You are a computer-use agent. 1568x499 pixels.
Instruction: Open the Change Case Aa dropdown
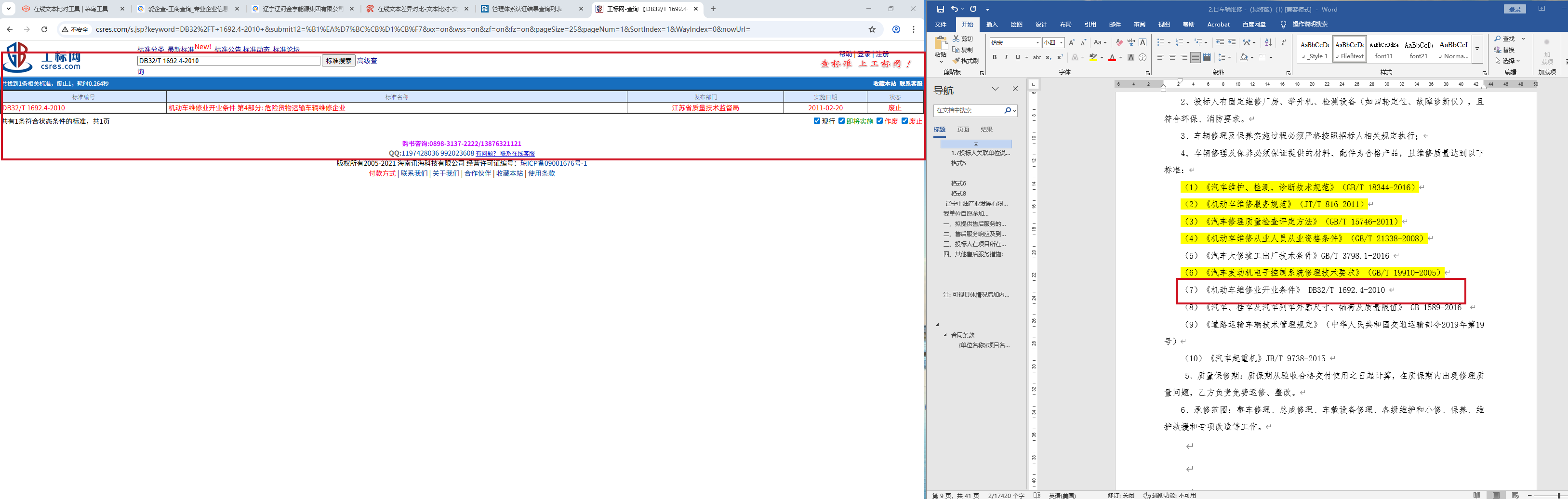point(1100,42)
